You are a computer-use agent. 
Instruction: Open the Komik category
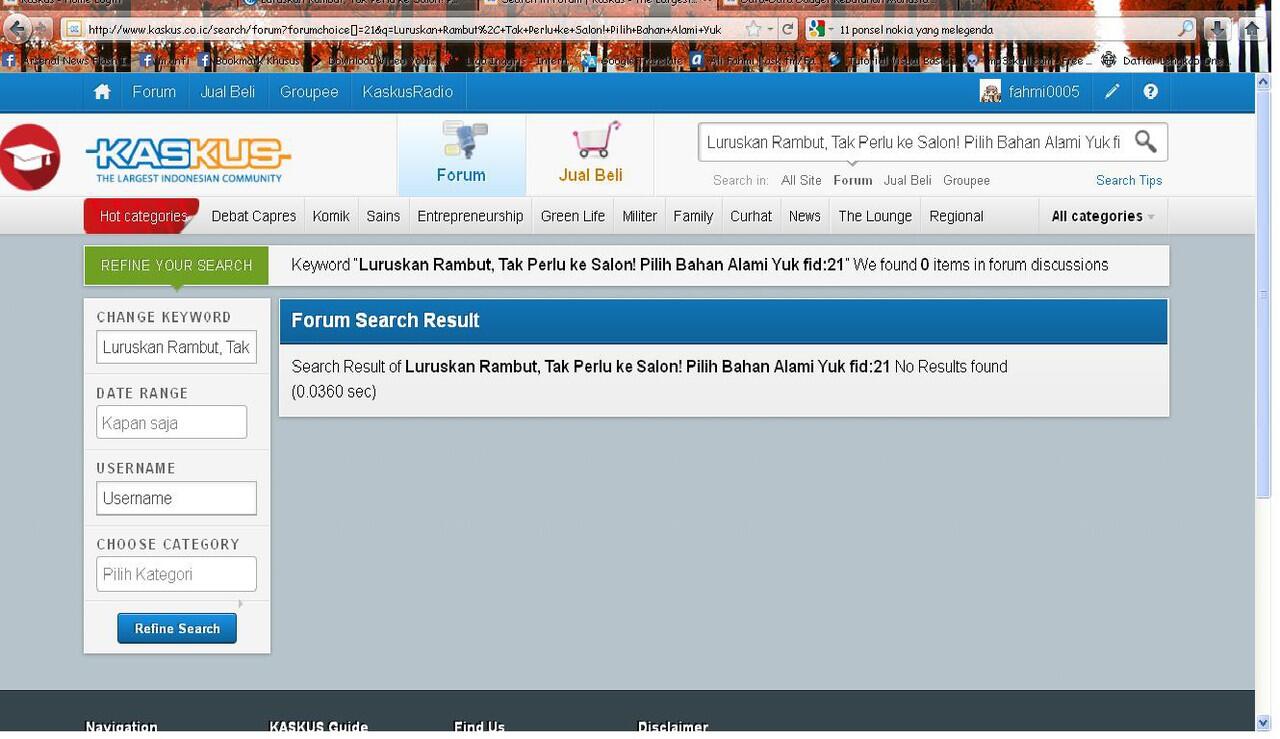(331, 216)
